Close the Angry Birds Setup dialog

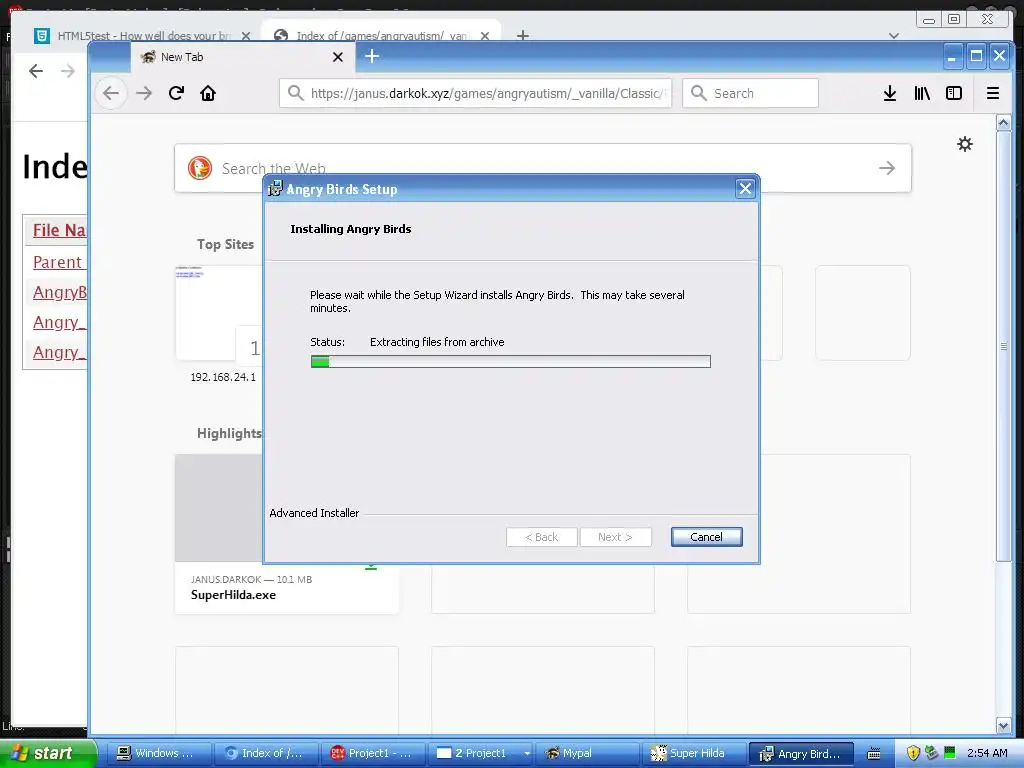(745, 189)
